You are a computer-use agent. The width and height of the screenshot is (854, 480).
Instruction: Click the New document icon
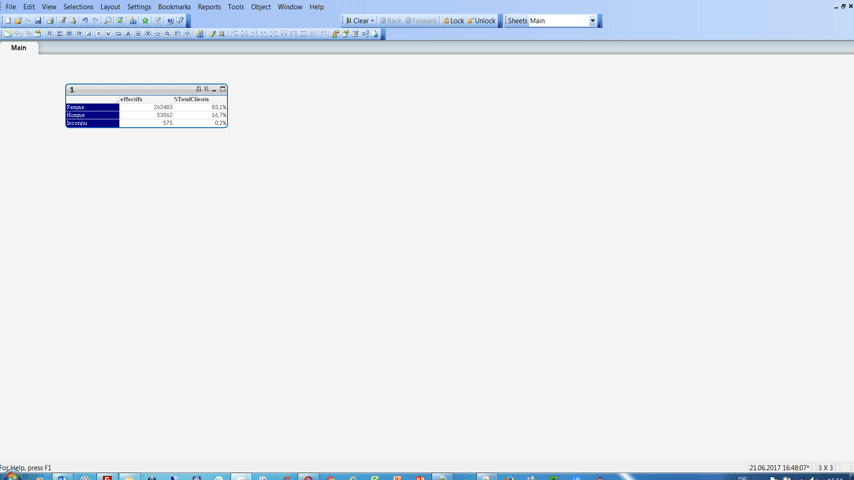[x=8, y=21]
